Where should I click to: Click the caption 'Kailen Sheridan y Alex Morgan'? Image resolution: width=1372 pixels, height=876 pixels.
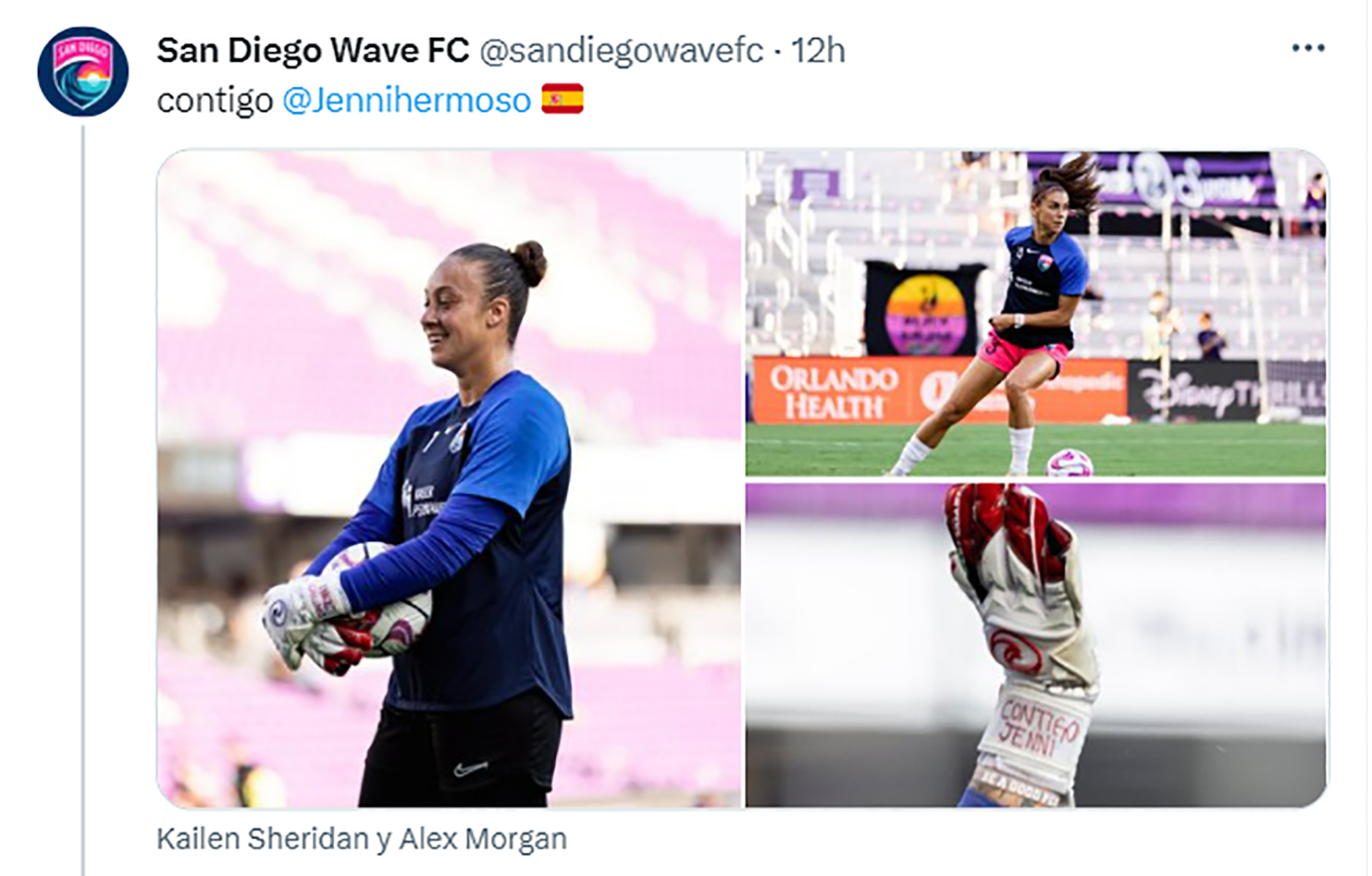click(362, 839)
